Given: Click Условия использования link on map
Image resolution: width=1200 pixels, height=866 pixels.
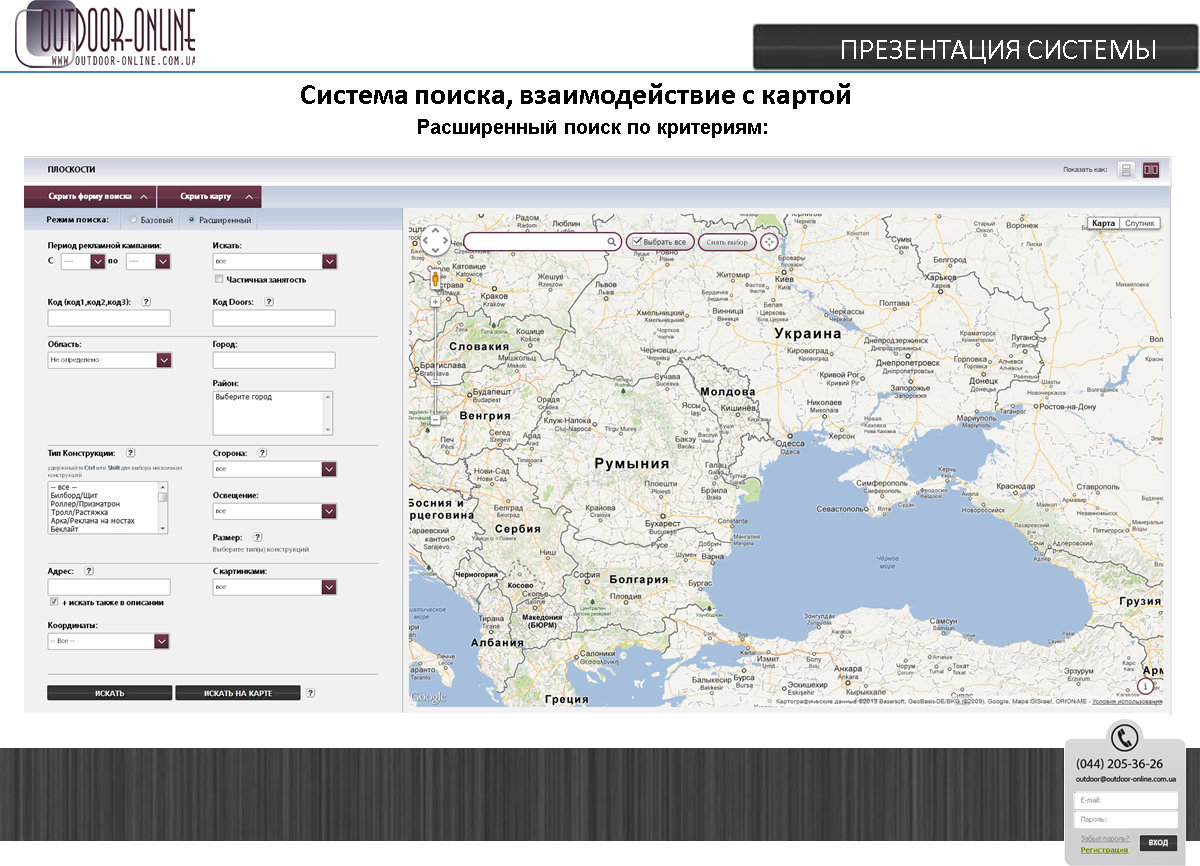Looking at the screenshot, I should click(x=1127, y=702).
